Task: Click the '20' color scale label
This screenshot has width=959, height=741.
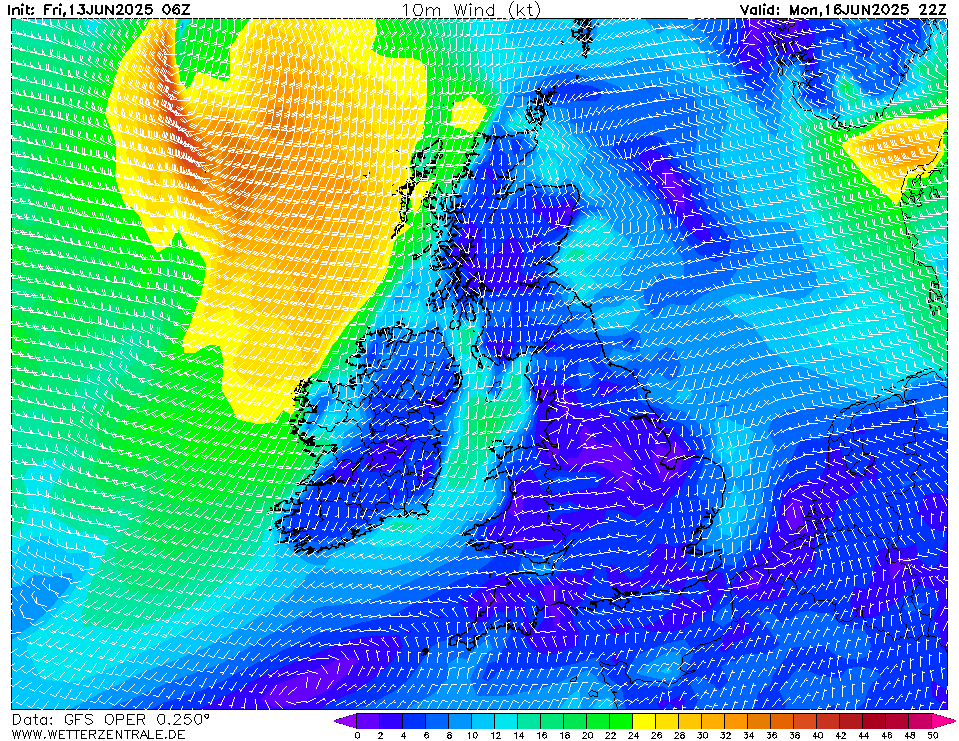Action: 587,735
